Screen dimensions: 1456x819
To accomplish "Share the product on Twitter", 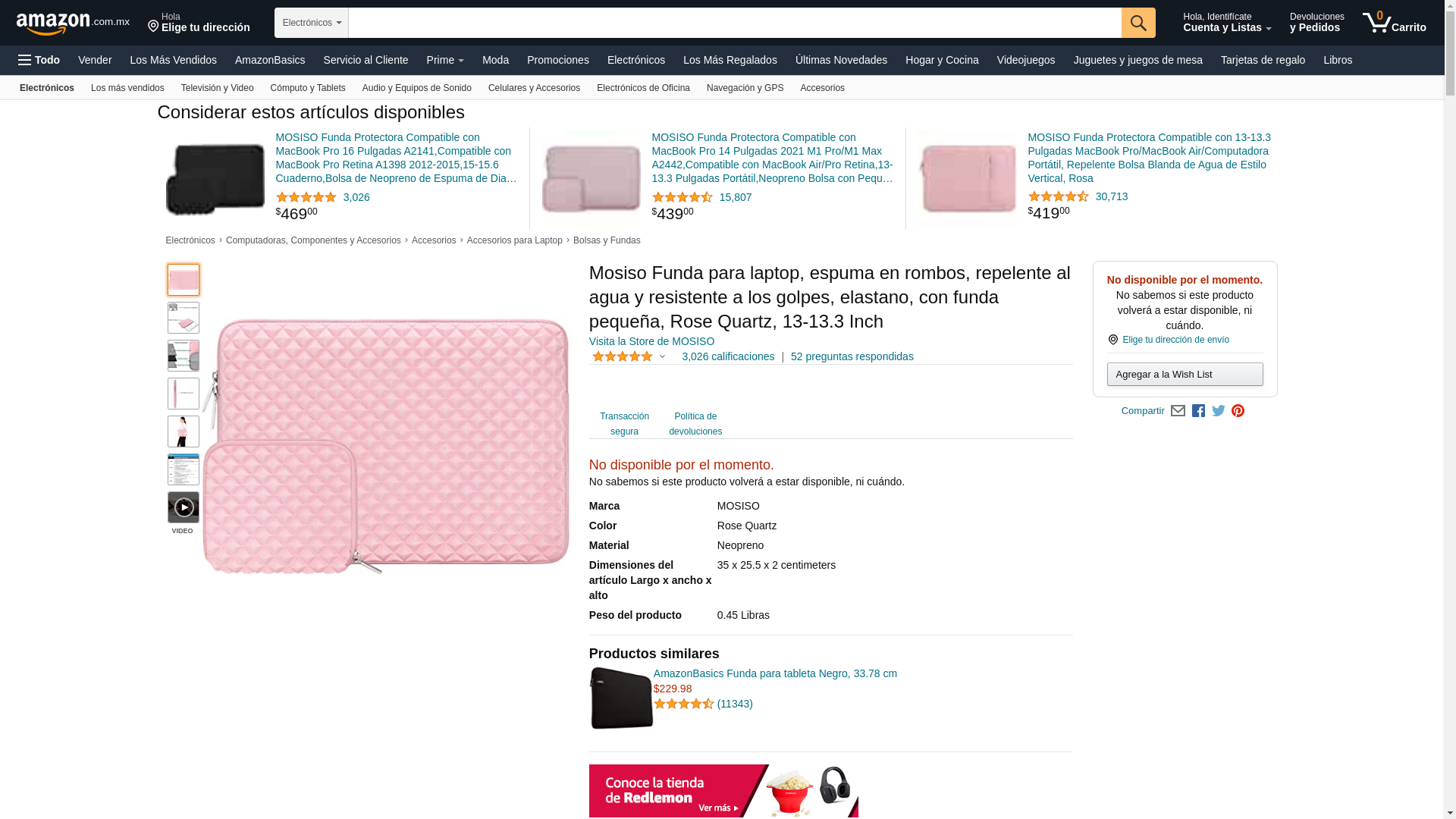I will click(1219, 411).
